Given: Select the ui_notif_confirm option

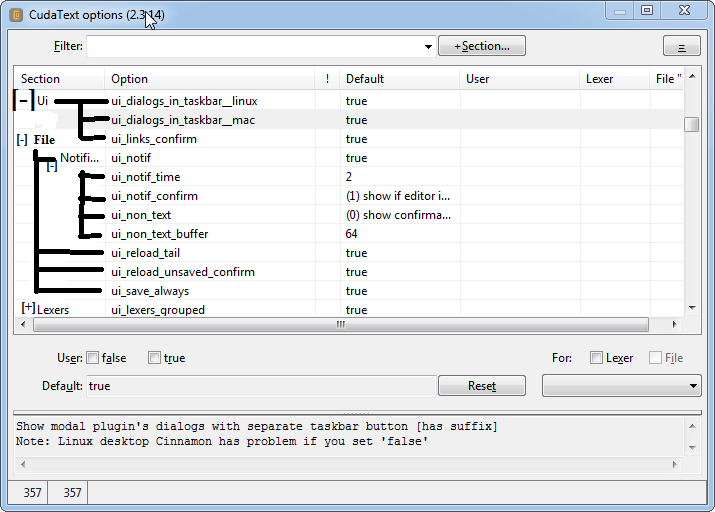Looking at the screenshot, I should pos(154,196).
